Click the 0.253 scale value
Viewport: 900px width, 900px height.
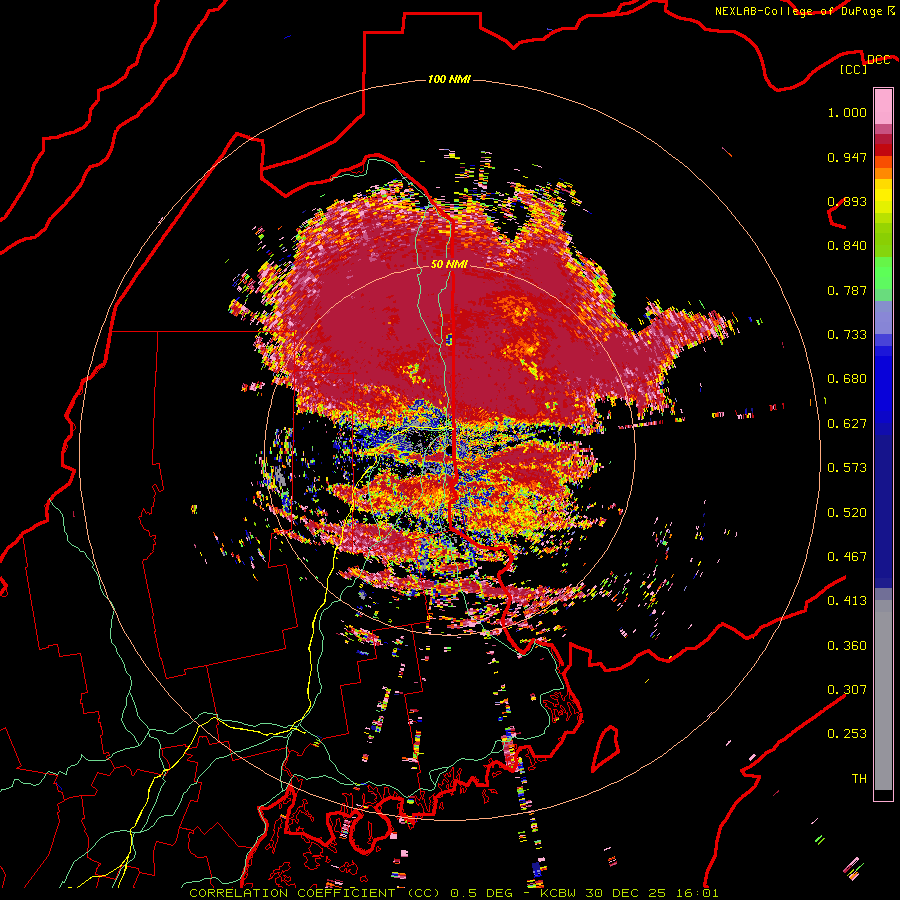[x=847, y=734]
